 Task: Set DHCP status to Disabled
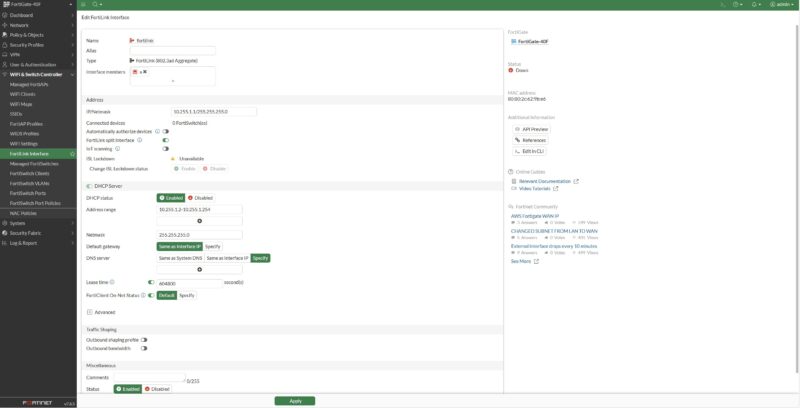[x=201, y=198]
